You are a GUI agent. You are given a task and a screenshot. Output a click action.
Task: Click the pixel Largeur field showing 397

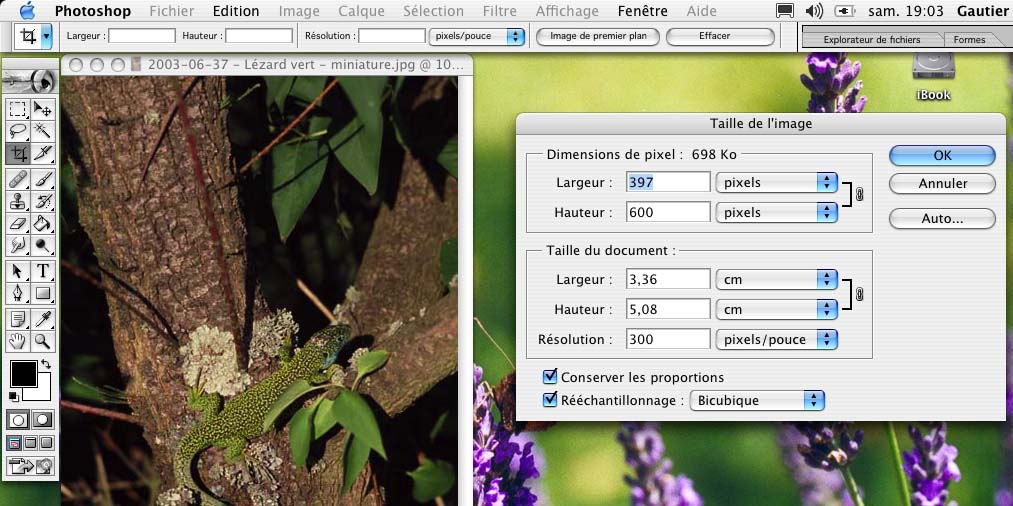pyautogui.click(x=668, y=182)
